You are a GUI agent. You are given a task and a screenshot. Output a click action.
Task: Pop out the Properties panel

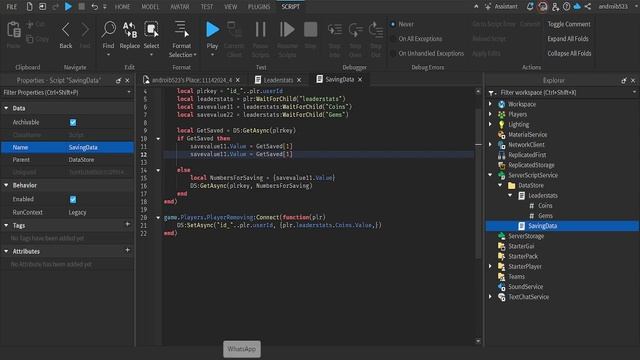point(118,81)
